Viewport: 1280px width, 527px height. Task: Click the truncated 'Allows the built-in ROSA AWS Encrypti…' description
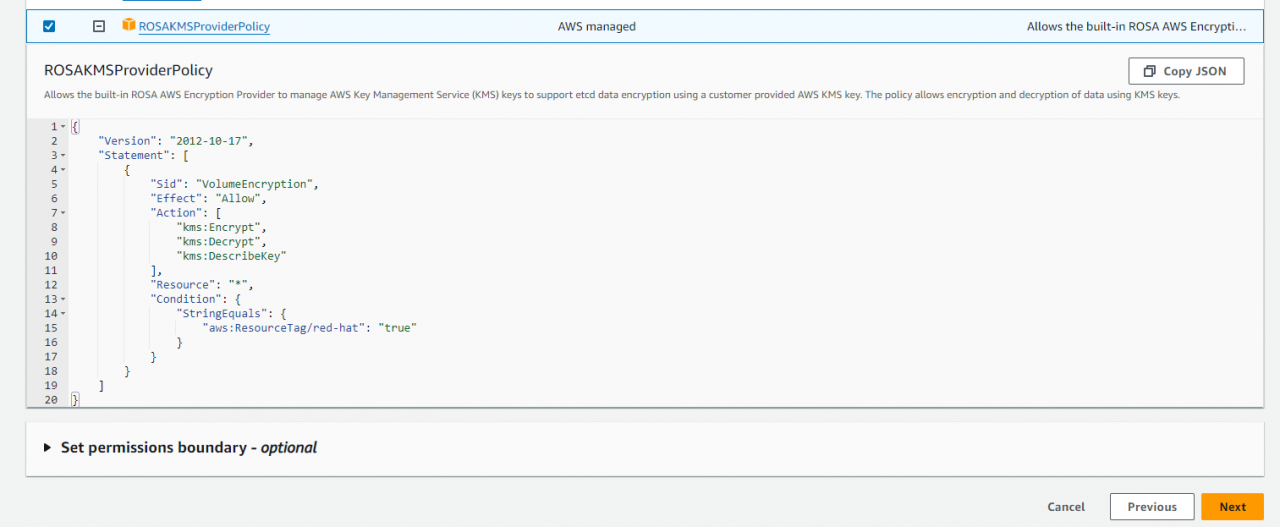pos(1137,27)
